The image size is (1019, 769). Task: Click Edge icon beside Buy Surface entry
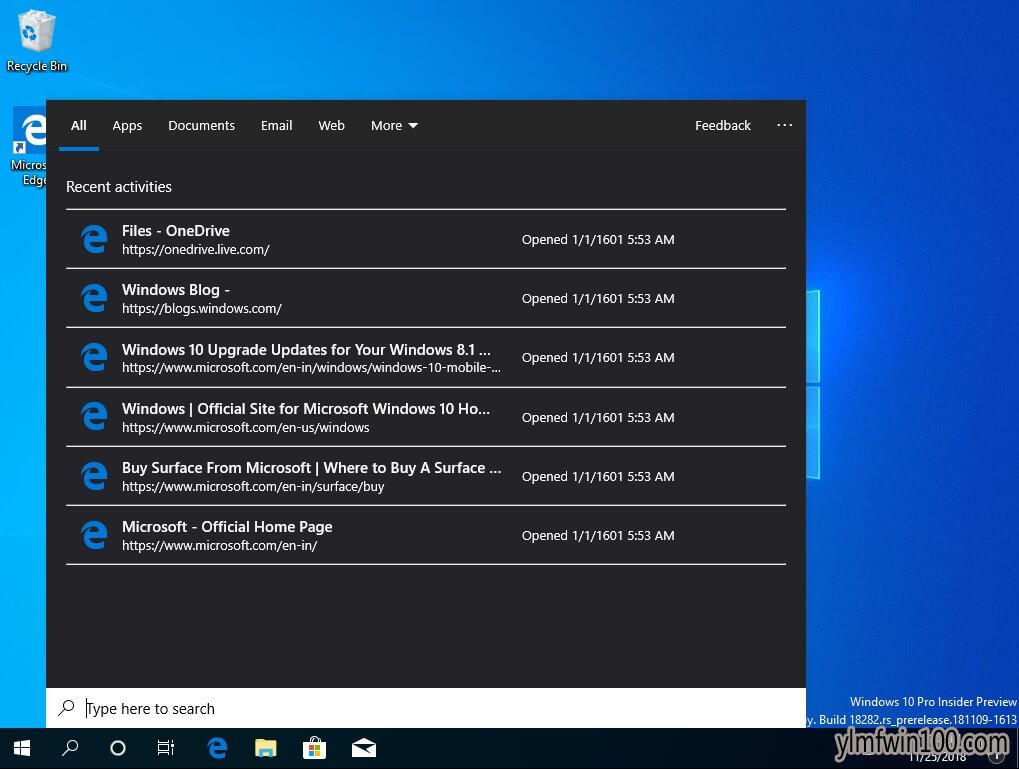click(94, 476)
